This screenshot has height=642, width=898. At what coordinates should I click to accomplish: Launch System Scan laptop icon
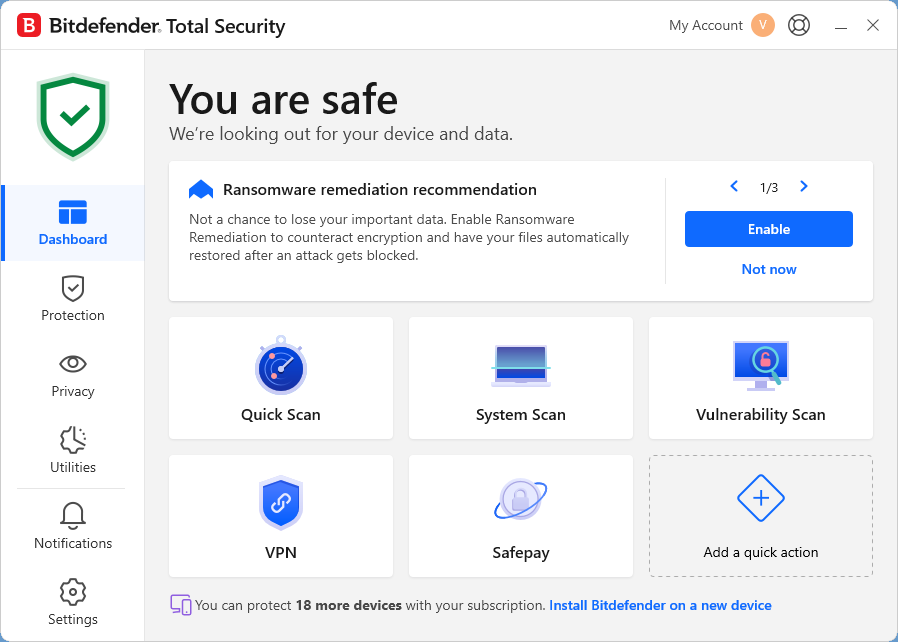coord(521,366)
